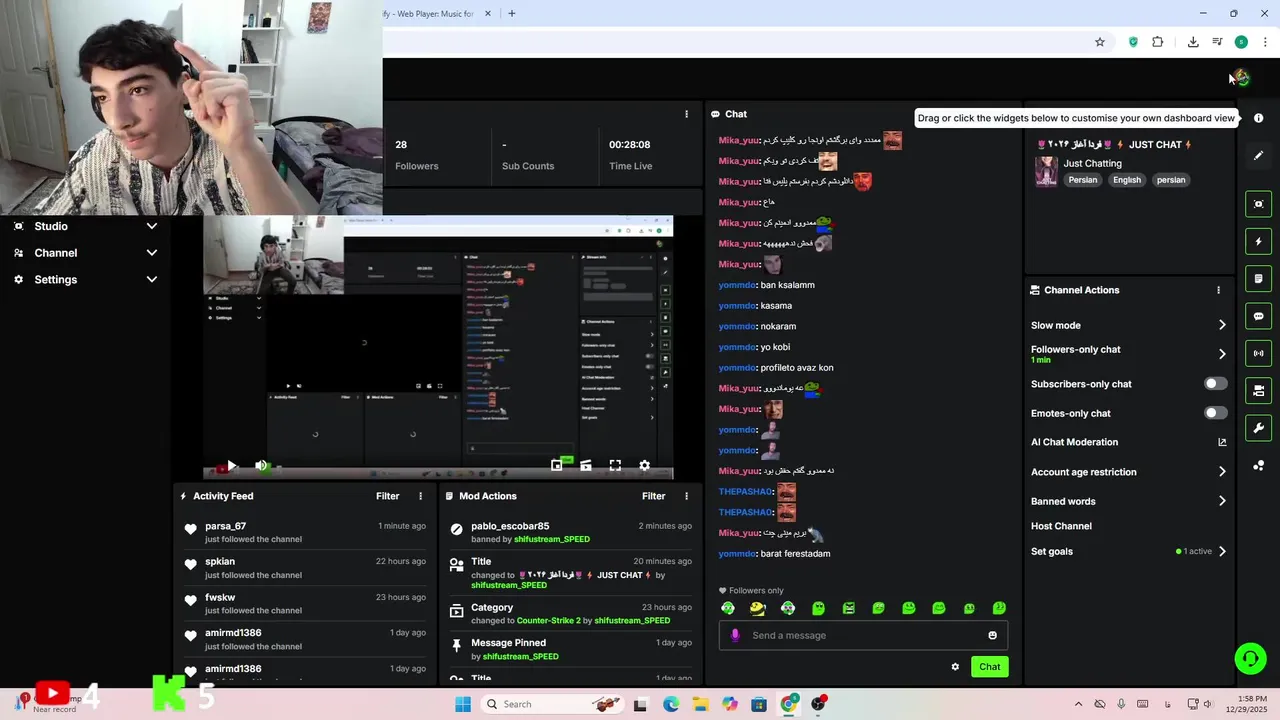Expand the Studio sidebar section
Viewport: 1280px width, 720px height.
coord(85,226)
